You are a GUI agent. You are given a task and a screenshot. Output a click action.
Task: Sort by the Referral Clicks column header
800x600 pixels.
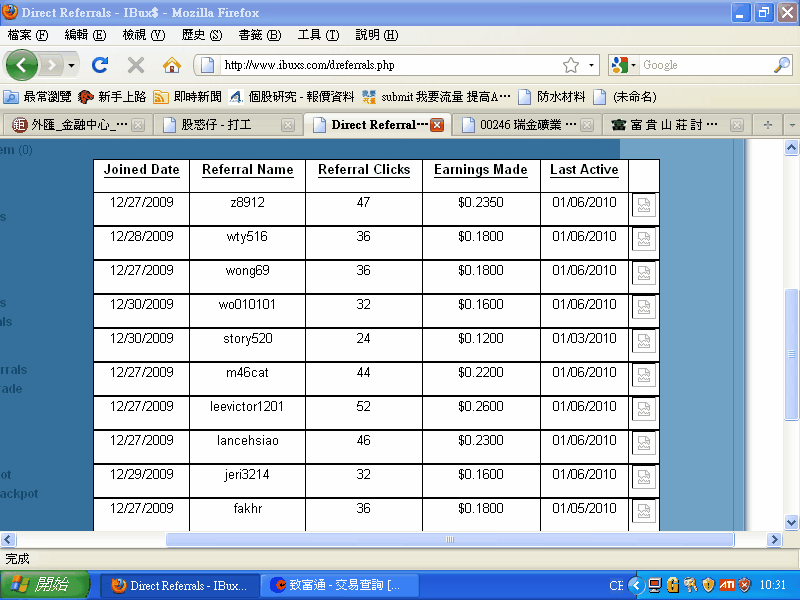[364, 170]
